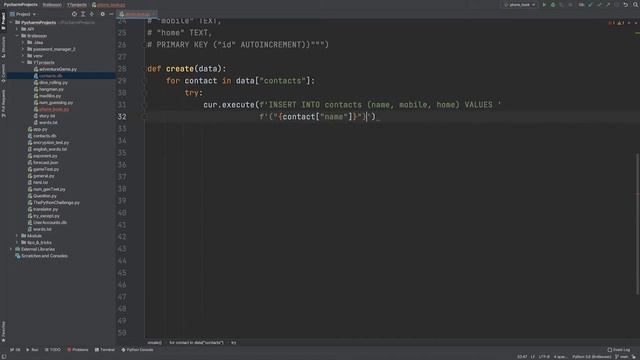This screenshot has height=360, width=640.
Task: Open the Commit tool window from the left stripe
Action: coord(3,73)
